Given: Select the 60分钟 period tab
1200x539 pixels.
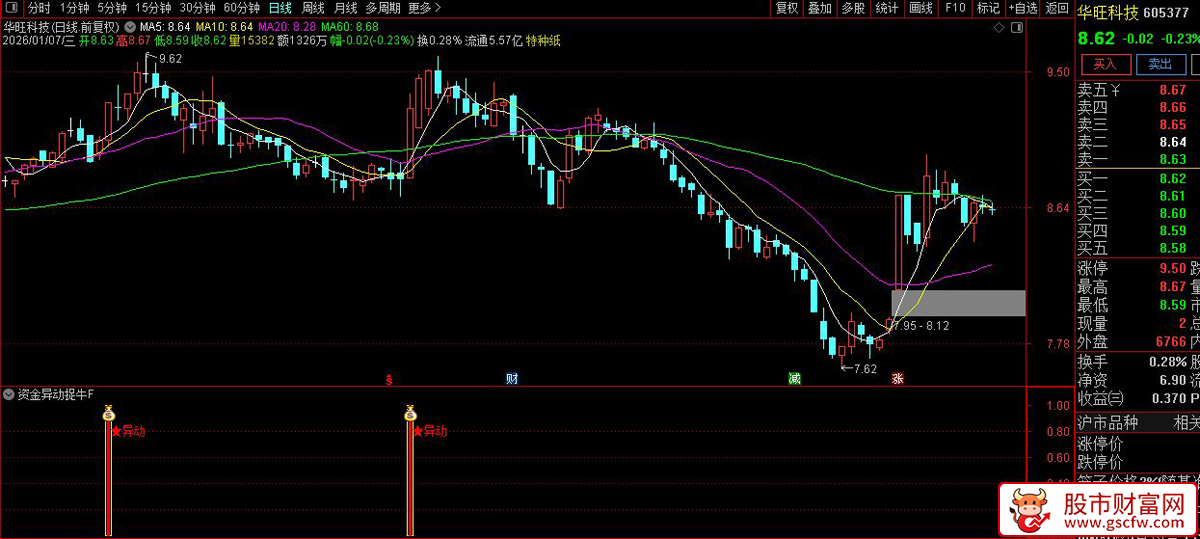Looking at the screenshot, I should [241, 8].
